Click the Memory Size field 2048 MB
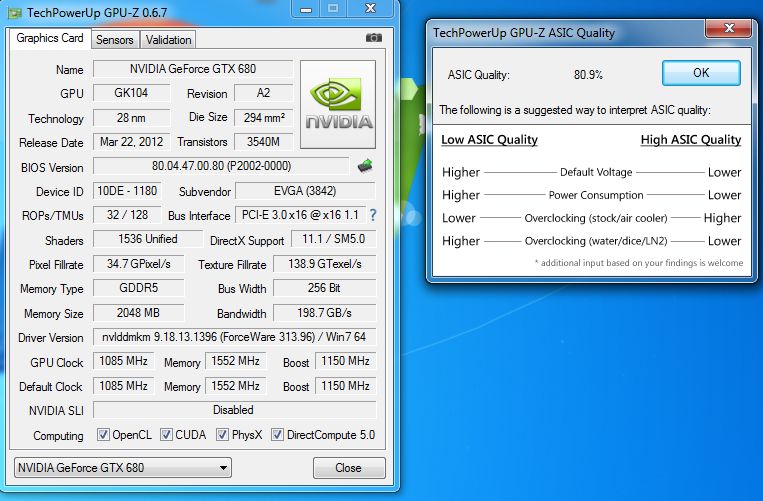This screenshot has width=763, height=501. [x=139, y=313]
